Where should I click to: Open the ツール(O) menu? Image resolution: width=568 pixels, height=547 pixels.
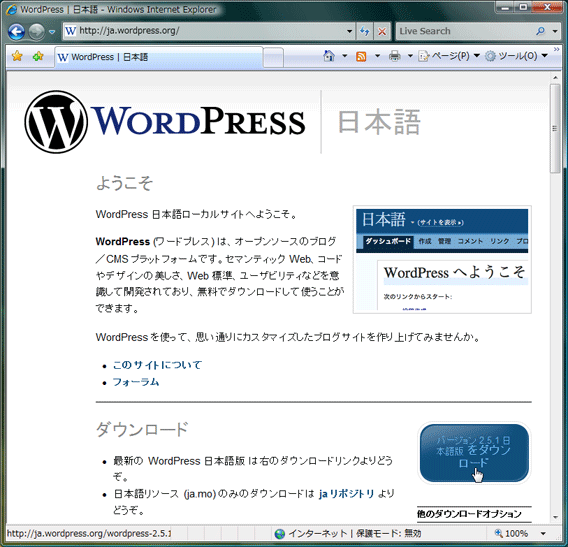[x=516, y=56]
